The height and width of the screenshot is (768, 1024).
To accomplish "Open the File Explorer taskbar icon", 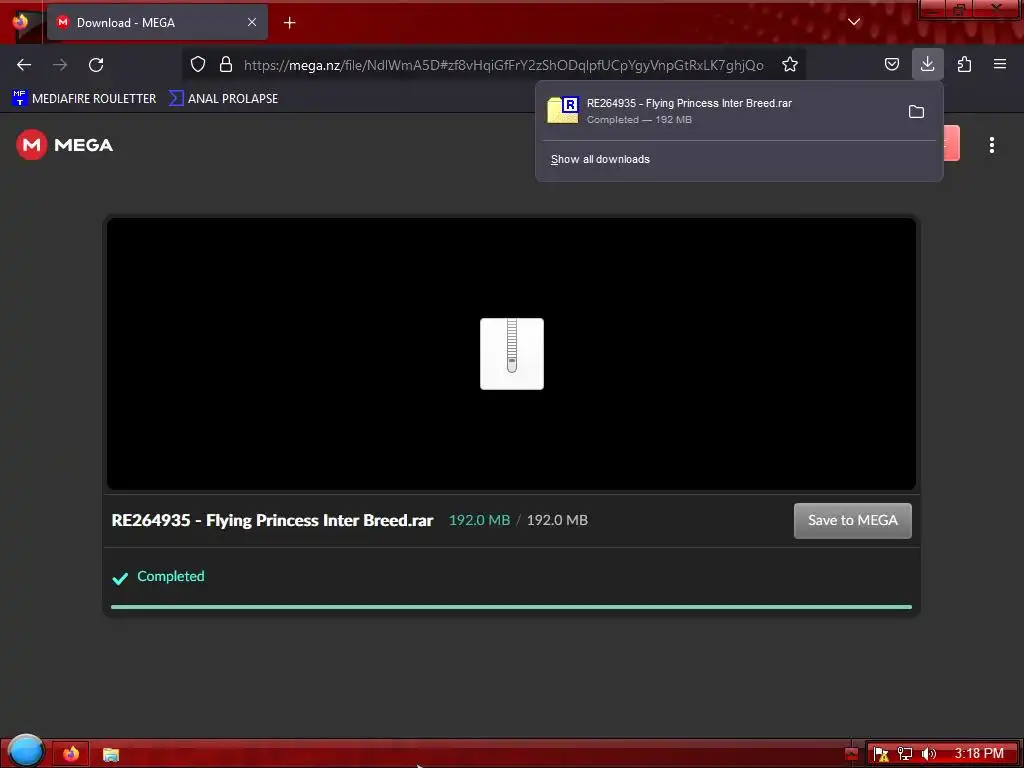I will coord(111,754).
